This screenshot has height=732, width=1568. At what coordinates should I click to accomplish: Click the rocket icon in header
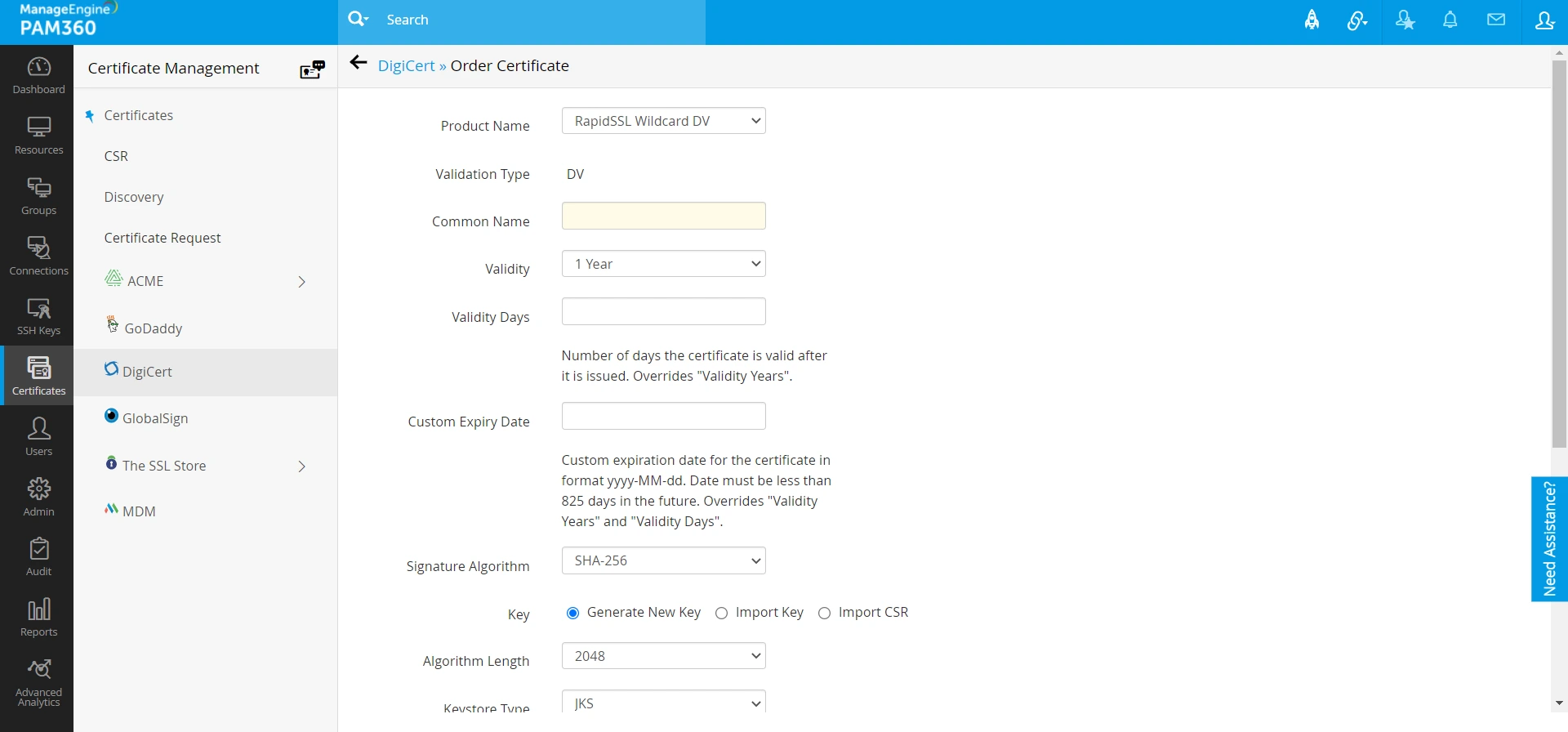pos(1312,20)
